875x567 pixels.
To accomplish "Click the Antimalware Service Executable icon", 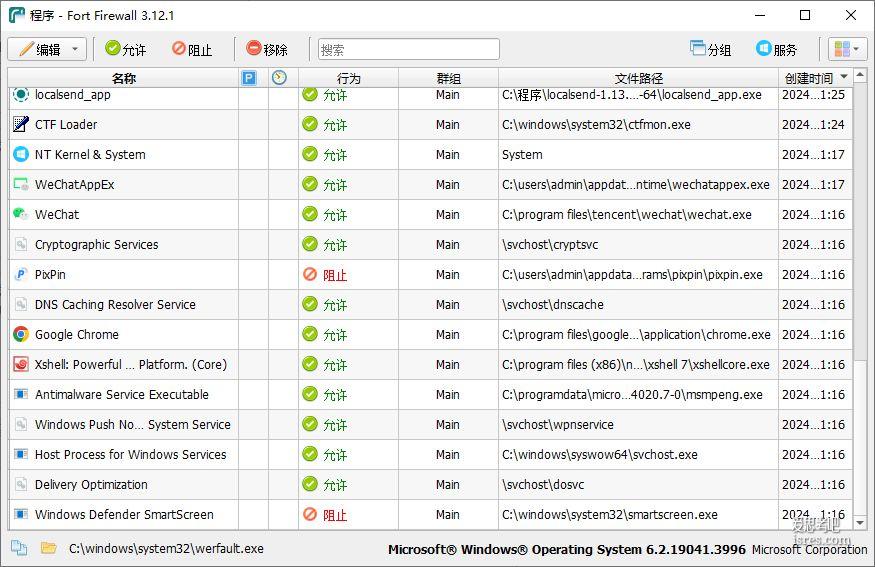I will tap(21, 394).
